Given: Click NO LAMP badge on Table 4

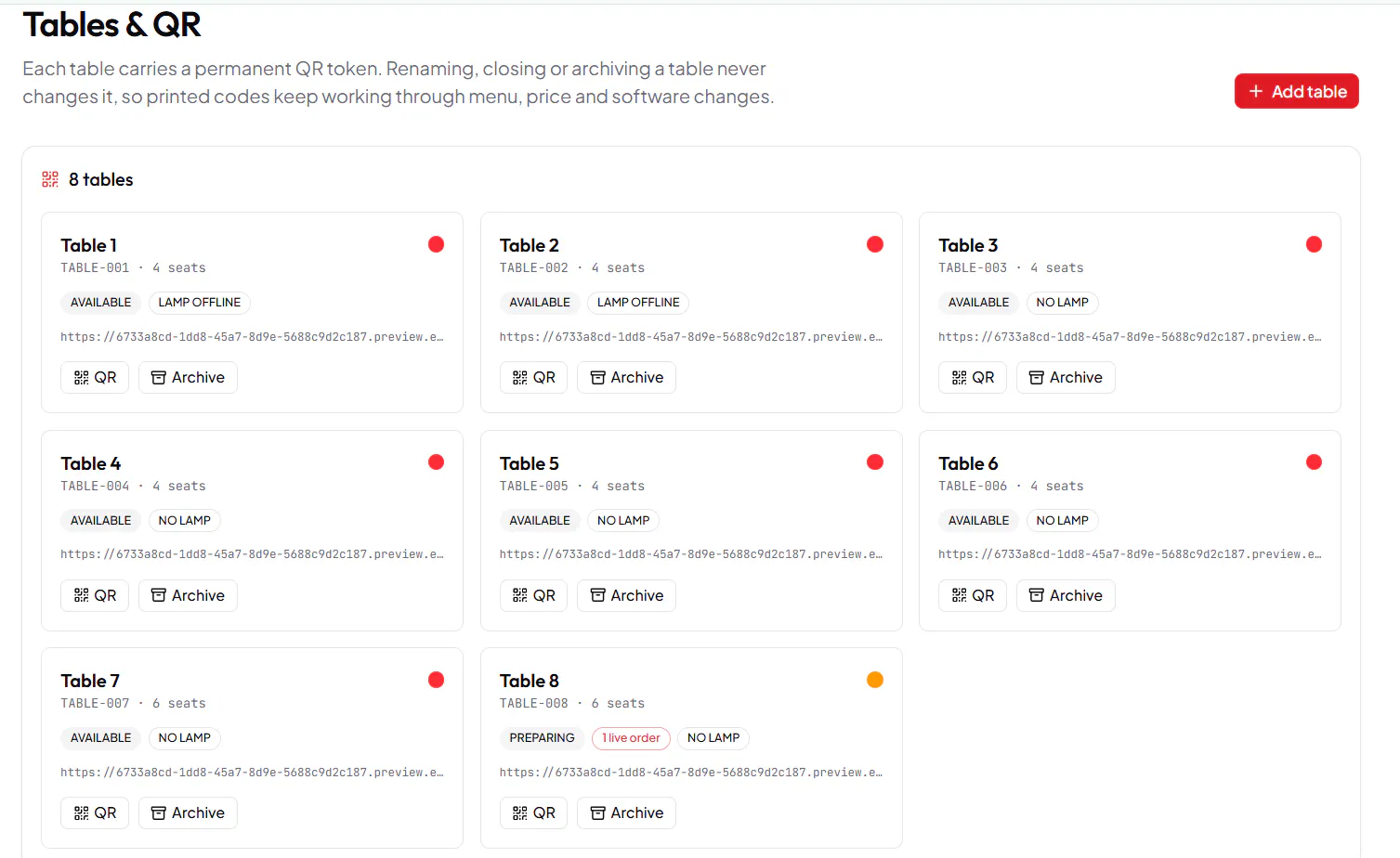Looking at the screenshot, I should (184, 521).
